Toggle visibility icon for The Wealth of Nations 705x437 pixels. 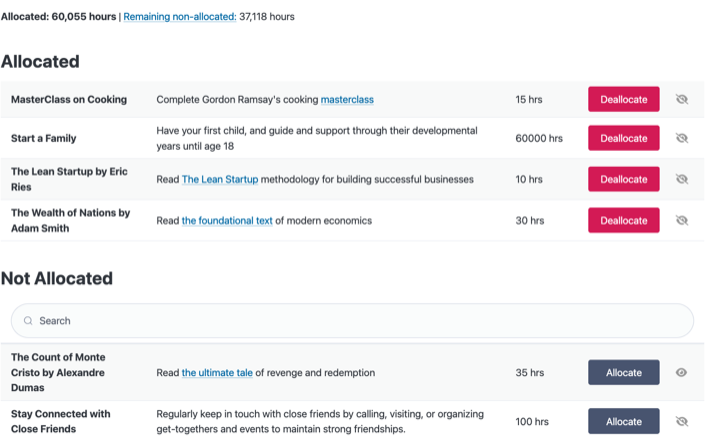tap(682, 220)
